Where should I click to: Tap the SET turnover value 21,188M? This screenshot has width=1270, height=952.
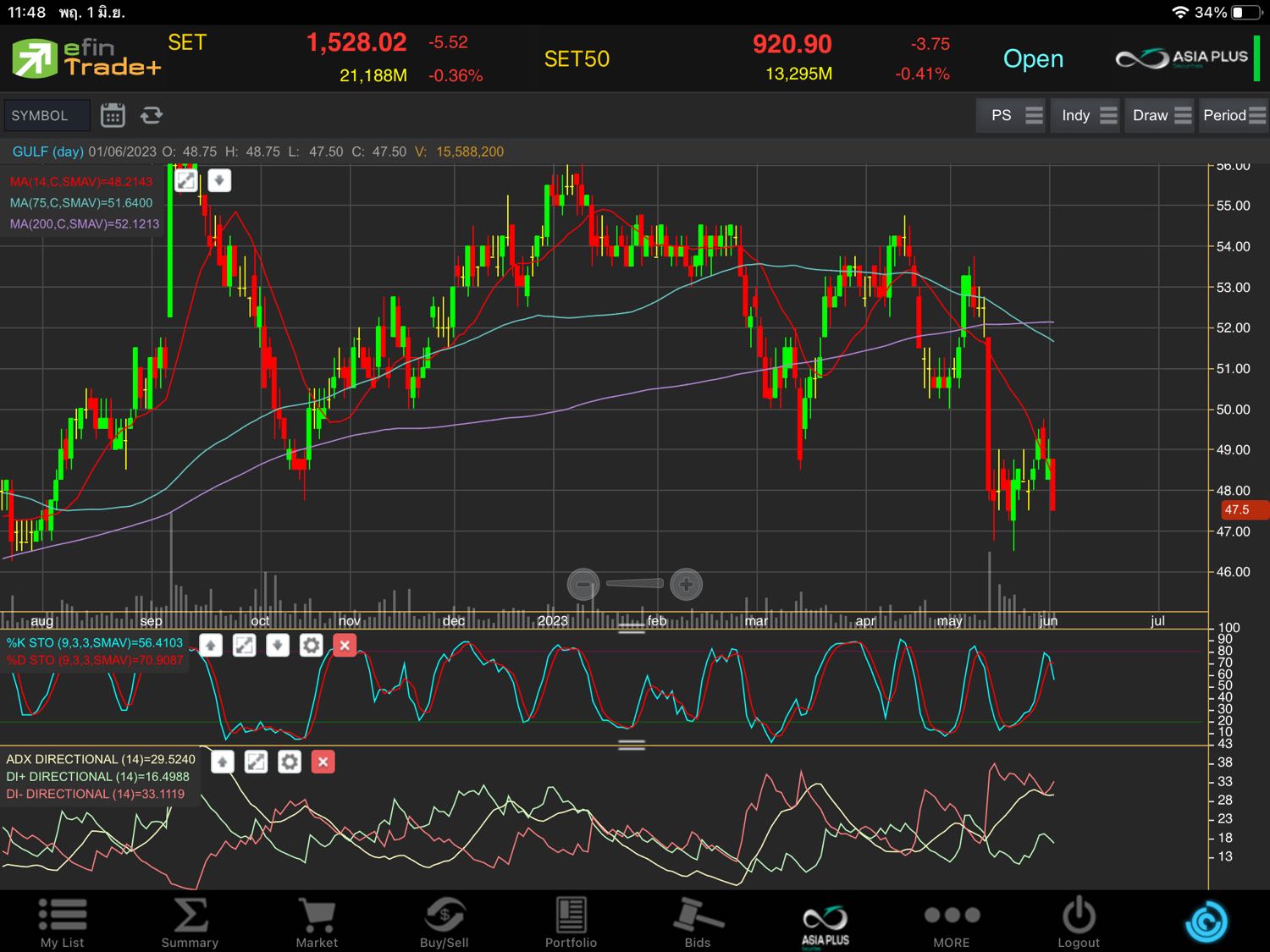point(373,75)
